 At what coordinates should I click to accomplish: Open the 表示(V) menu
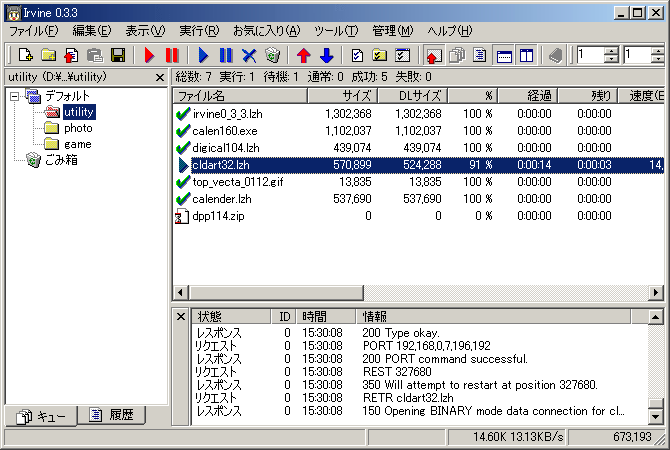click(145, 31)
